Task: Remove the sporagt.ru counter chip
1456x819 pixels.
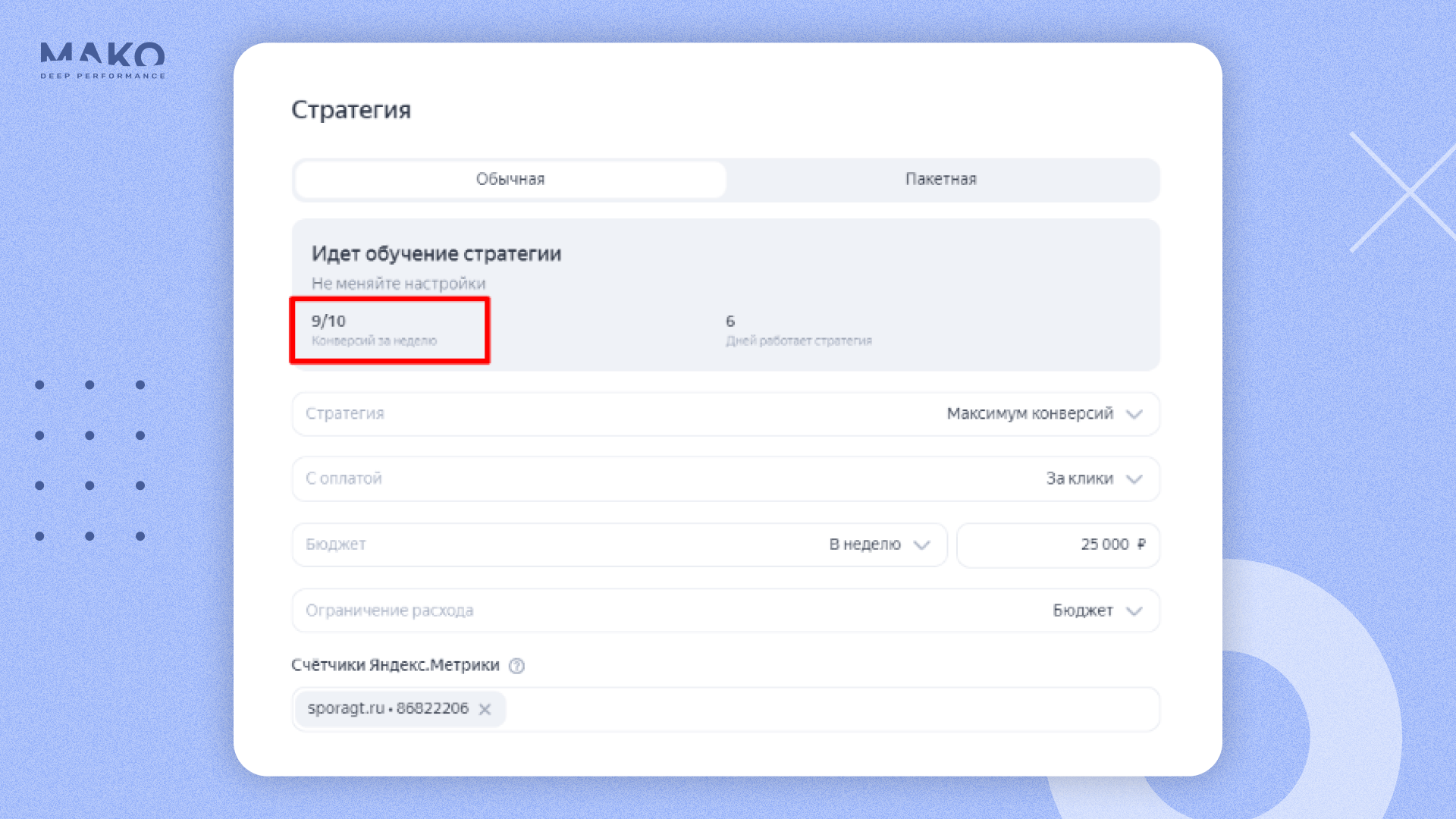Action: pos(485,709)
